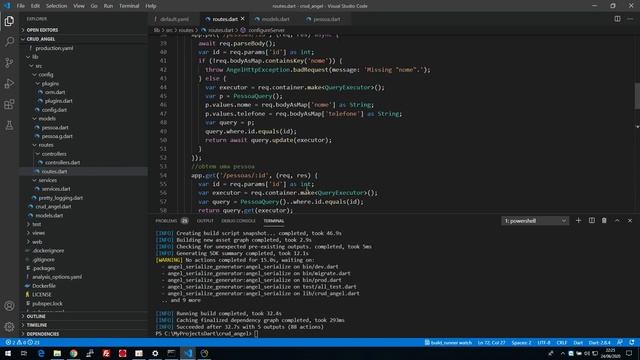Close the routes.dart editor tab
Viewport: 640px width, 360px height.
pos(242,19)
